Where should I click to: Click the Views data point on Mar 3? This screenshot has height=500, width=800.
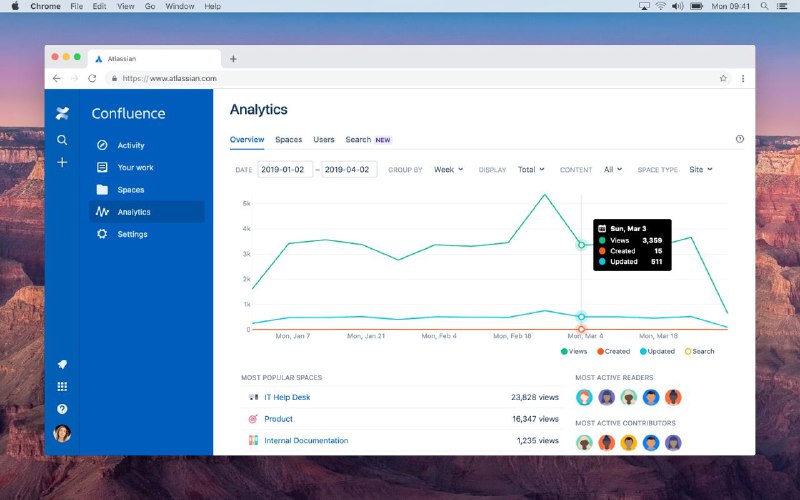(581, 245)
